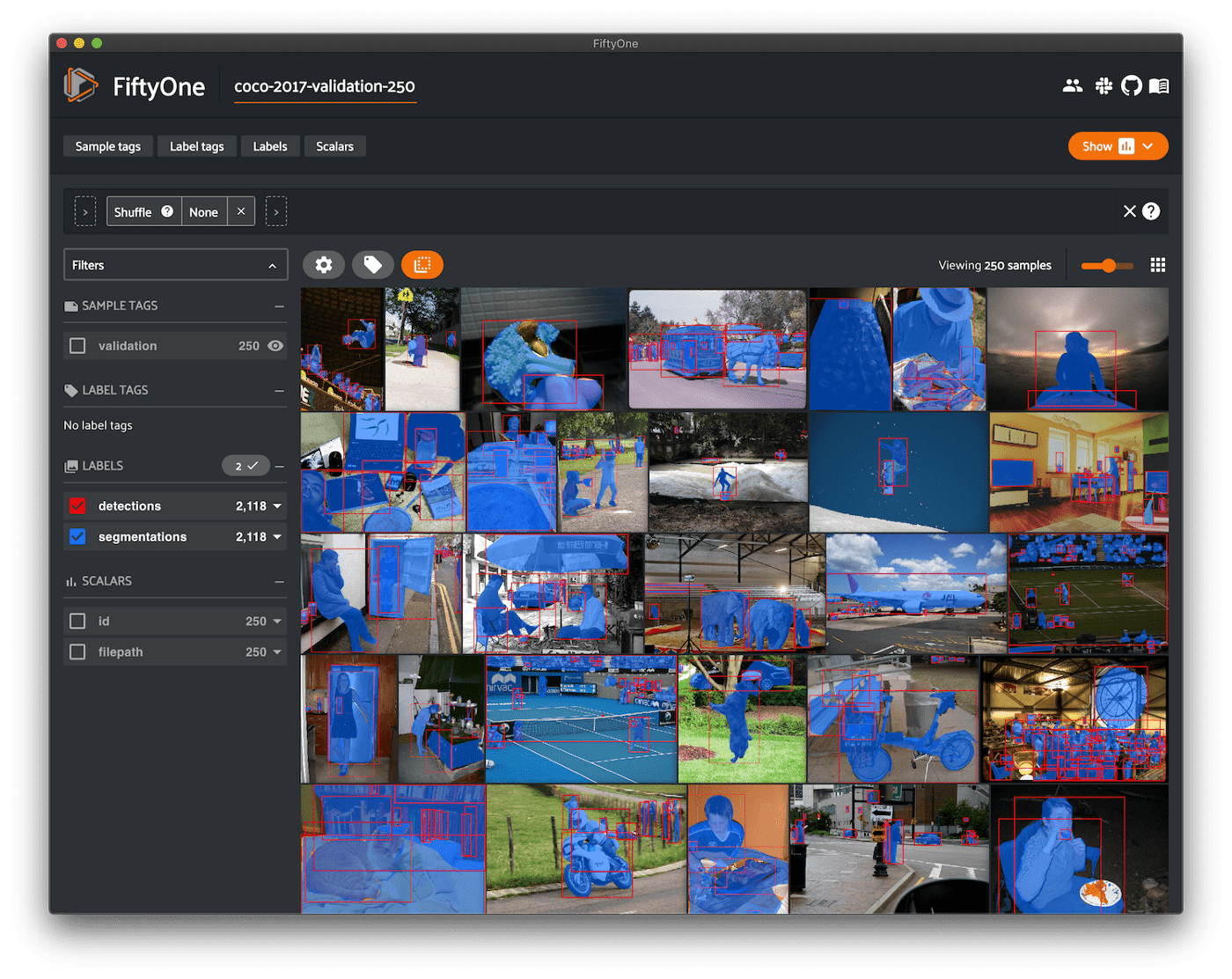Collapse the Label Tags section

click(x=279, y=391)
